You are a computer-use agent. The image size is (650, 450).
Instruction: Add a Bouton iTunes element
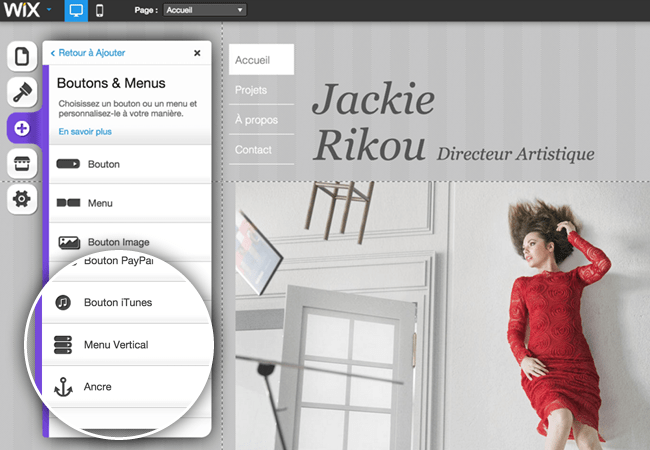coord(124,302)
